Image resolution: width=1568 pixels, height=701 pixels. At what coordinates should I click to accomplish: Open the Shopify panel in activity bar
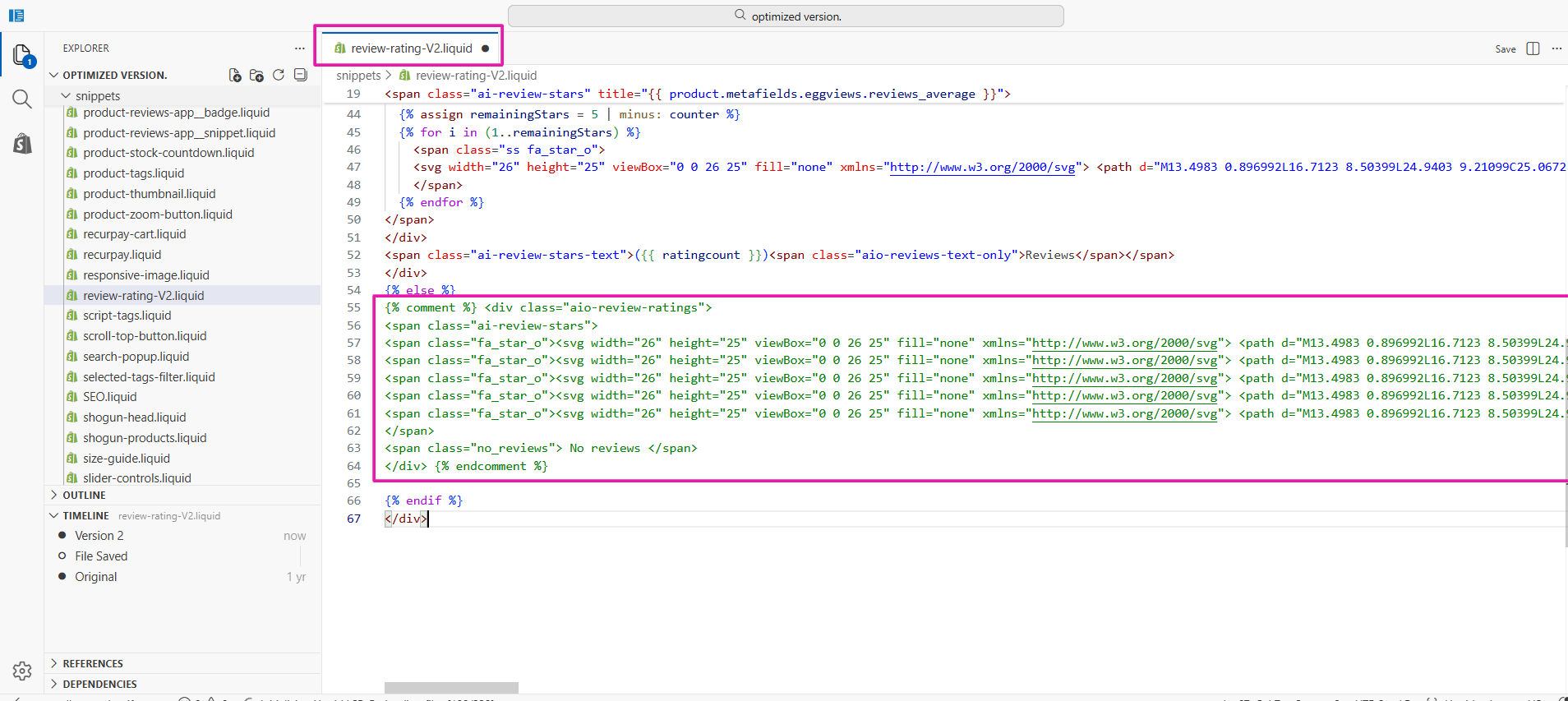[22, 144]
